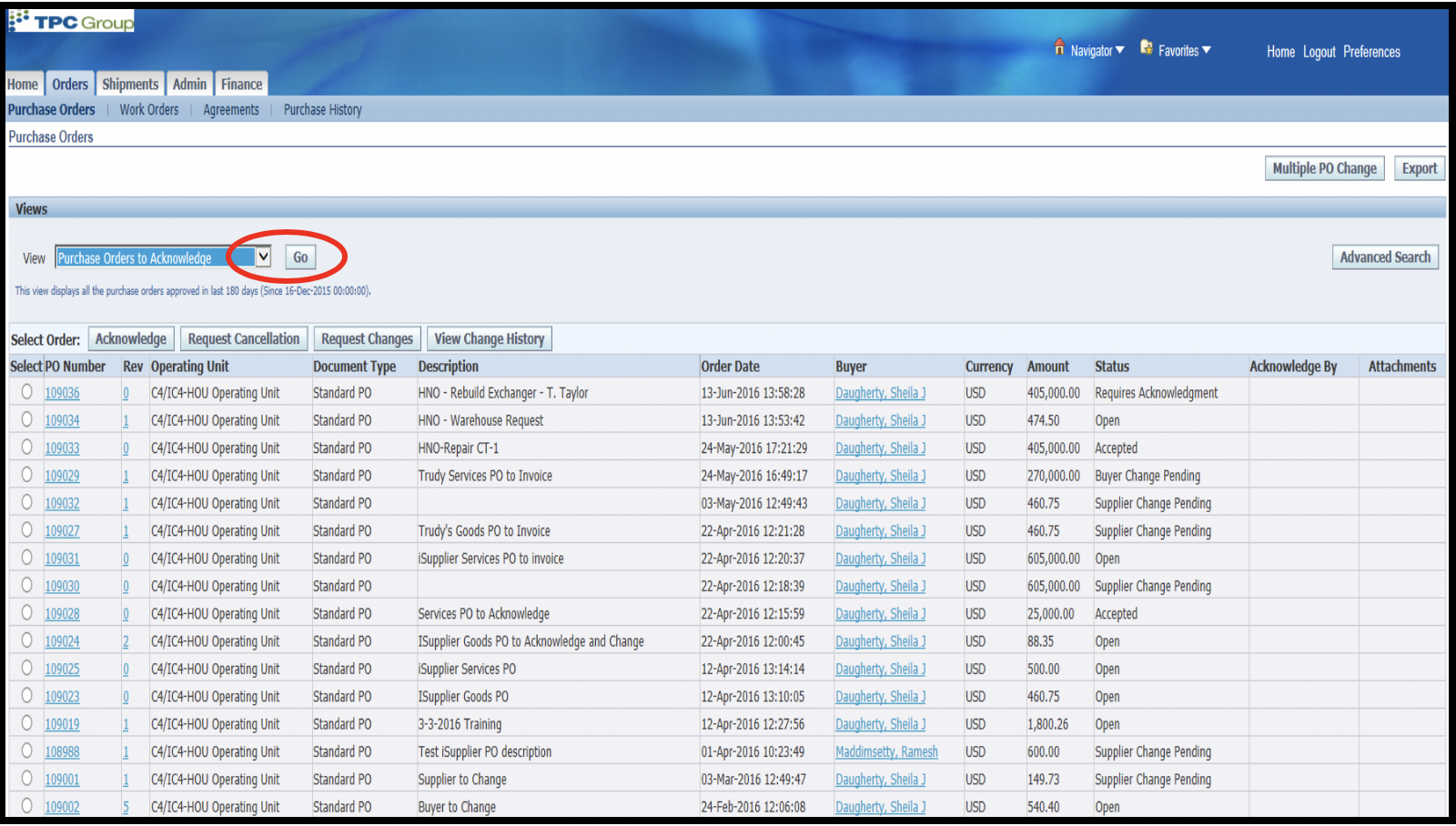Open Advanced Search
Image resolution: width=1456 pixels, height=826 pixels.
(1385, 257)
